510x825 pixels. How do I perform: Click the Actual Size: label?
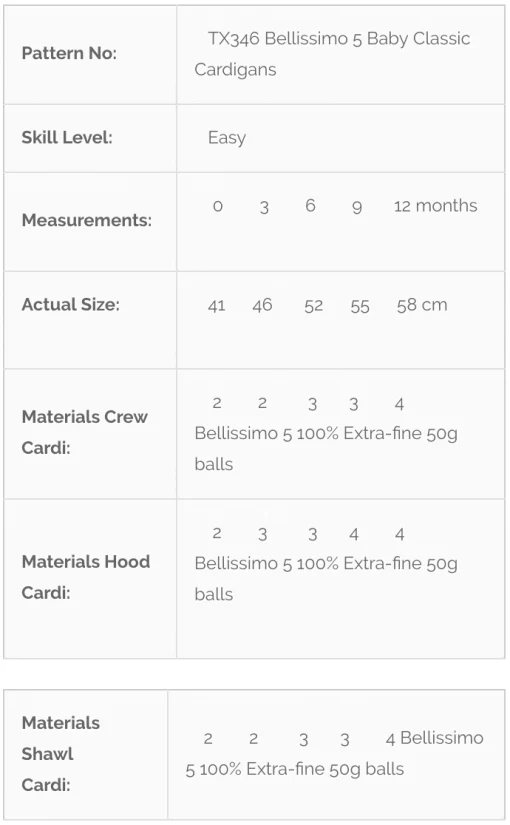click(x=71, y=304)
